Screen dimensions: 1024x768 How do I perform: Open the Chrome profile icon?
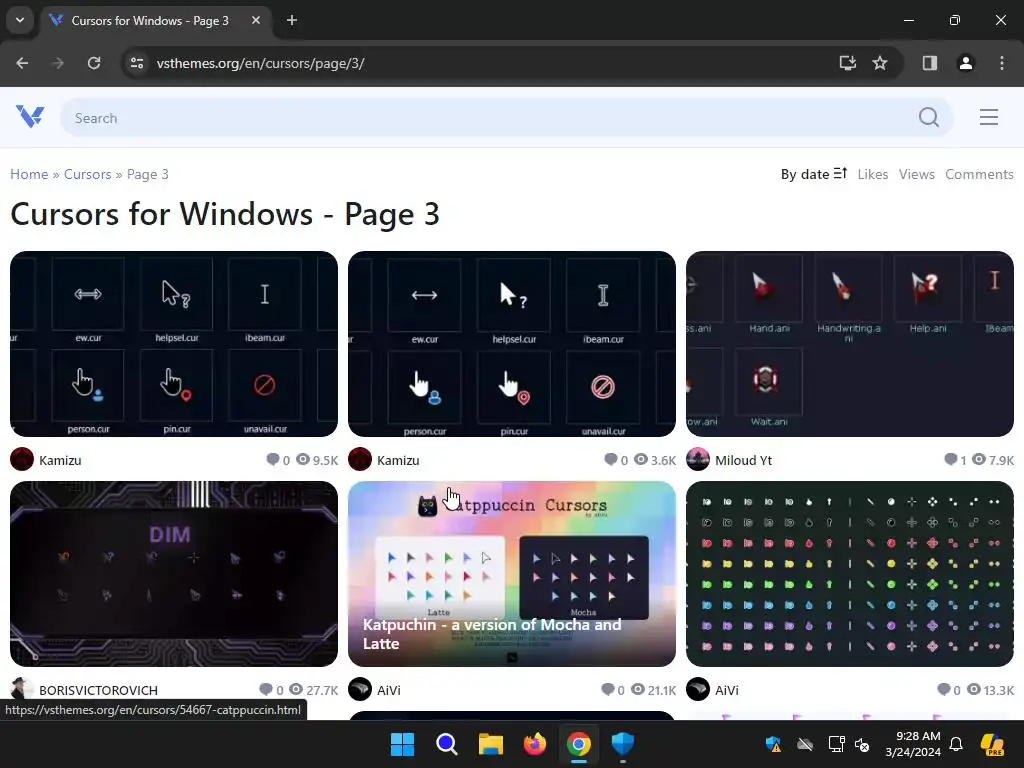click(x=966, y=63)
